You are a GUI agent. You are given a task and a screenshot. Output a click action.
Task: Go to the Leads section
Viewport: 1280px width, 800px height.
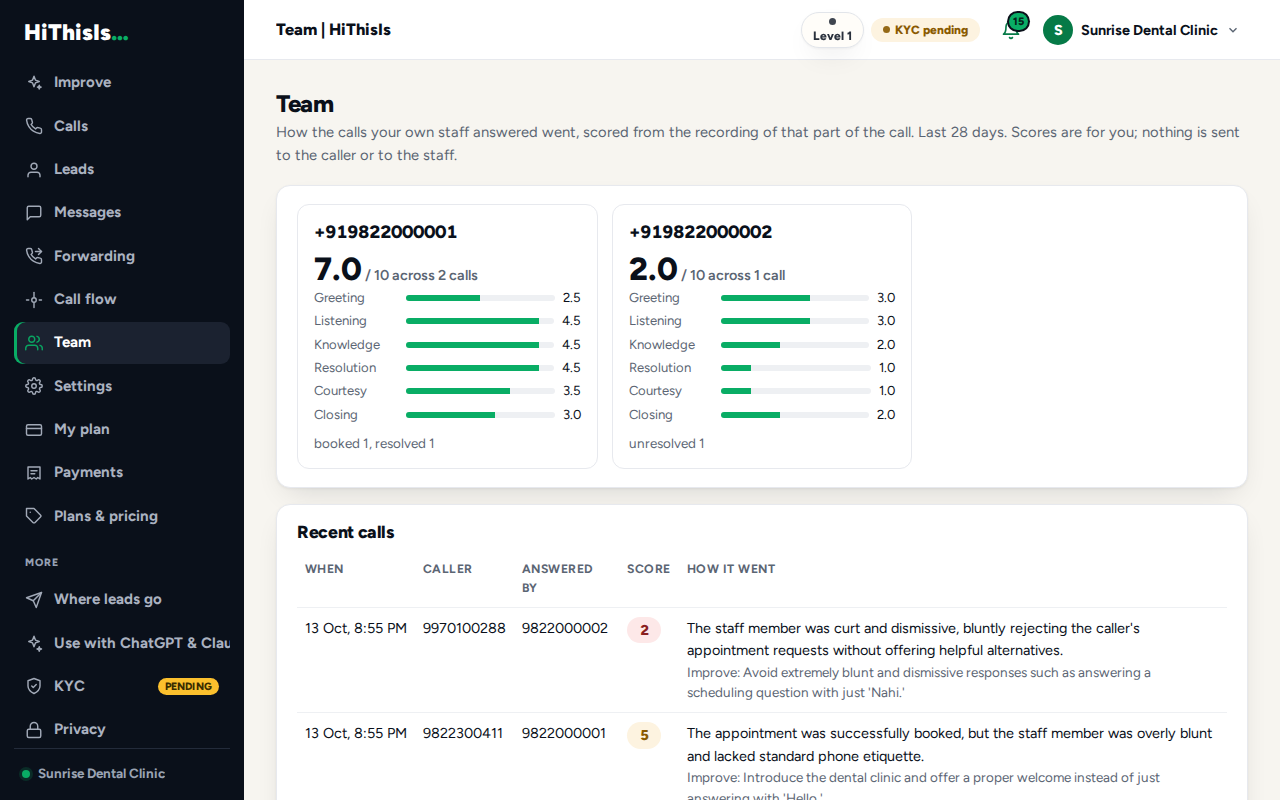click(x=122, y=169)
